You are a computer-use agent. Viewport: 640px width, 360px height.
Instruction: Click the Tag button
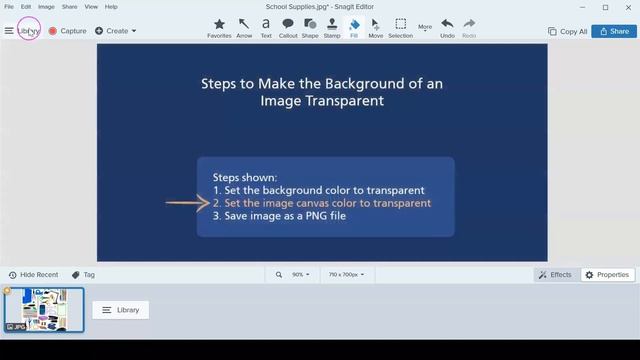tap(83, 275)
